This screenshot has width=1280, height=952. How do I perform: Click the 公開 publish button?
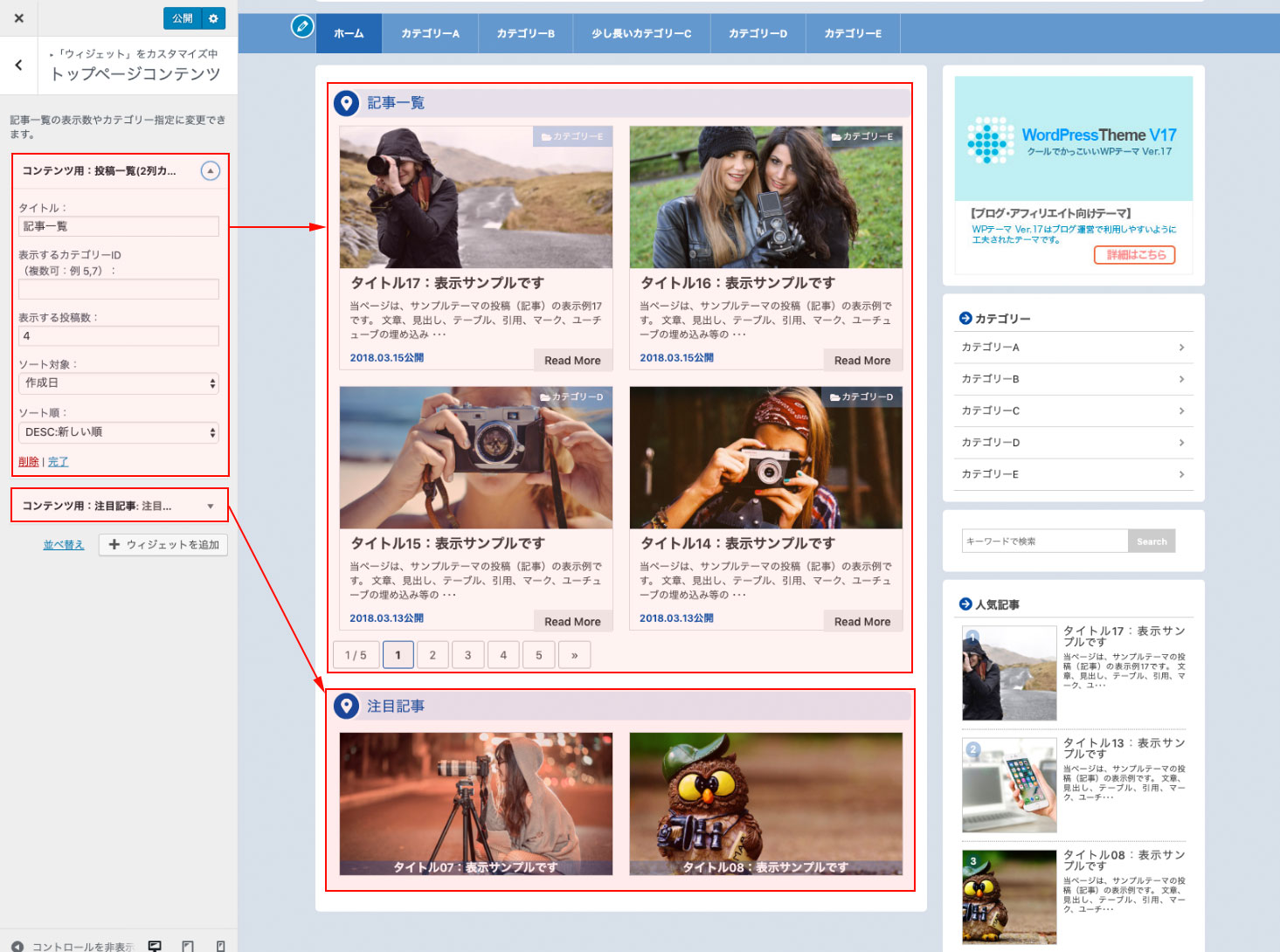(x=182, y=18)
